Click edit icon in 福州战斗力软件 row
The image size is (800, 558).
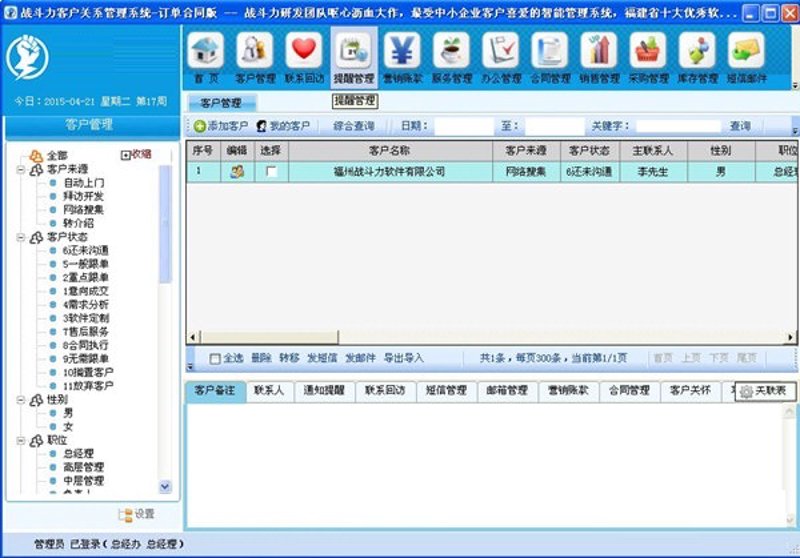pos(237,172)
